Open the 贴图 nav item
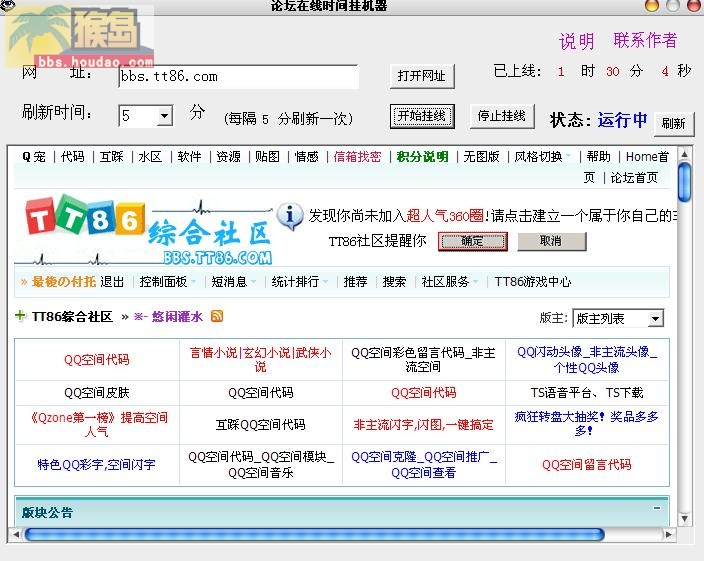 267,157
